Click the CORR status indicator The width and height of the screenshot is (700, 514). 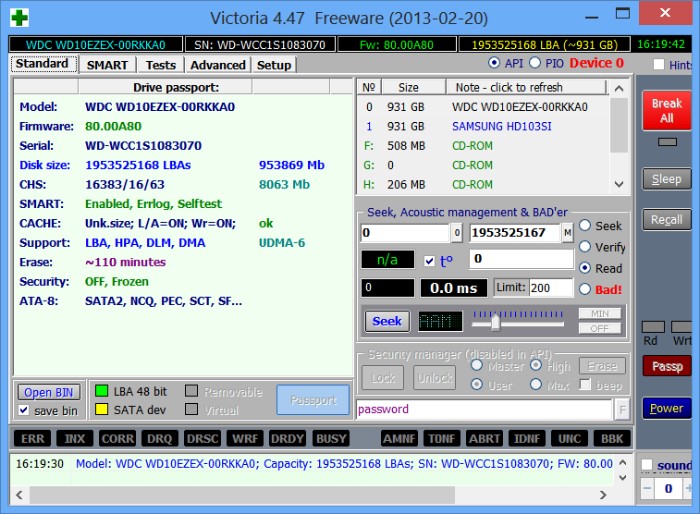(117, 439)
